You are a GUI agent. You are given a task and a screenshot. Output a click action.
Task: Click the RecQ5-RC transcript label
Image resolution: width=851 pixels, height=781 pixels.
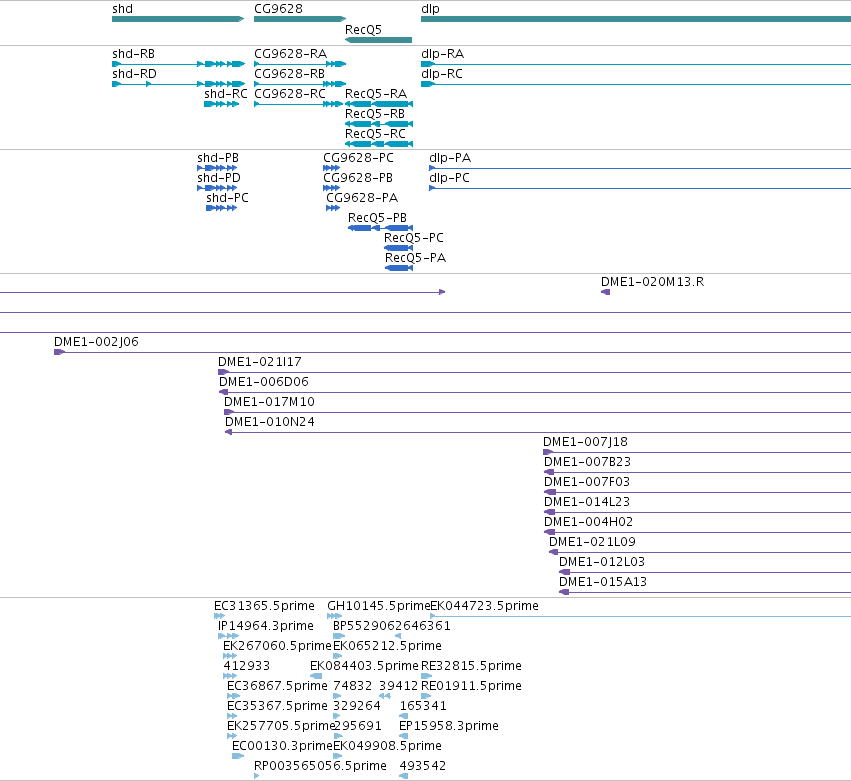pos(375,134)
